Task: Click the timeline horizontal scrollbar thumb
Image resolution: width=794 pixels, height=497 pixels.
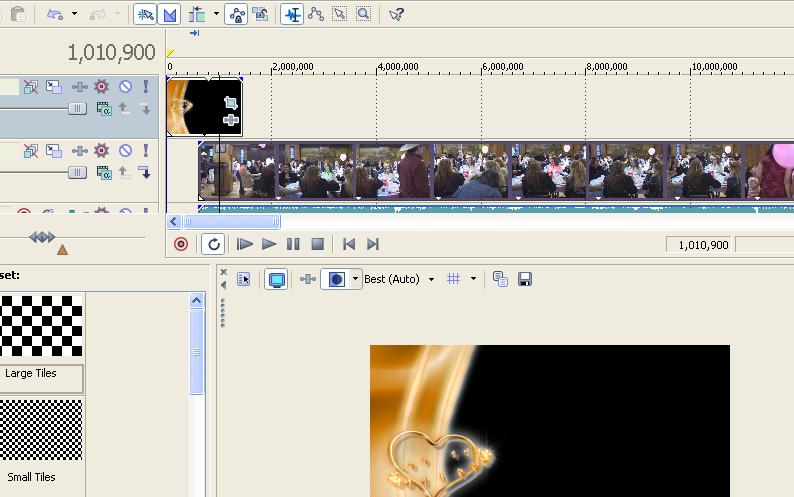Action: [231, 221]
